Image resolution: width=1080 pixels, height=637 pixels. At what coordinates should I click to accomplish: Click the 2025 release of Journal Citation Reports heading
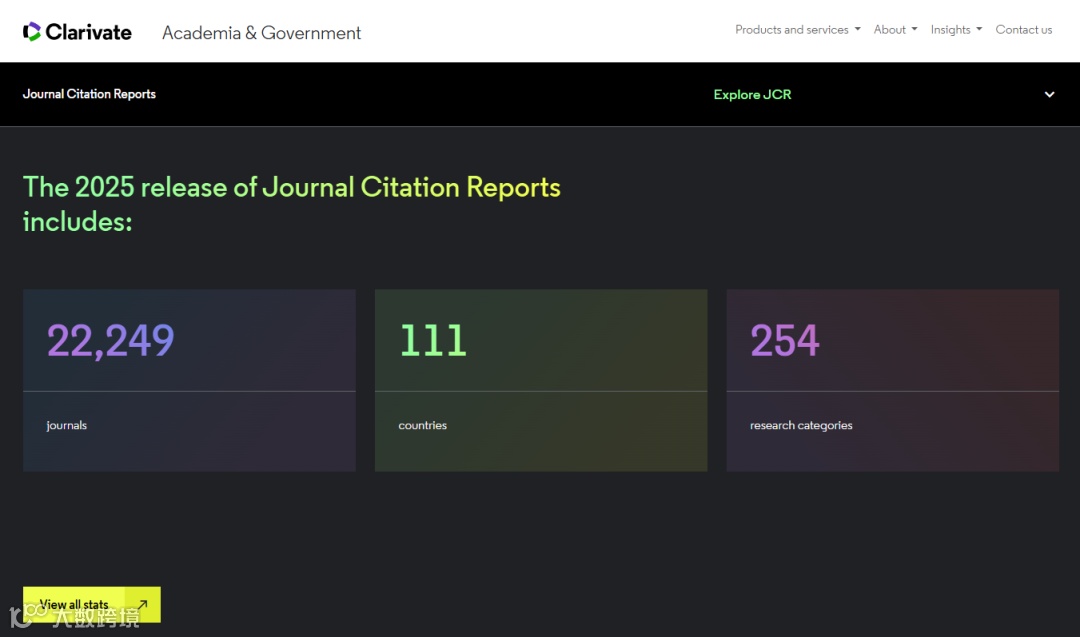coord(291,204)
